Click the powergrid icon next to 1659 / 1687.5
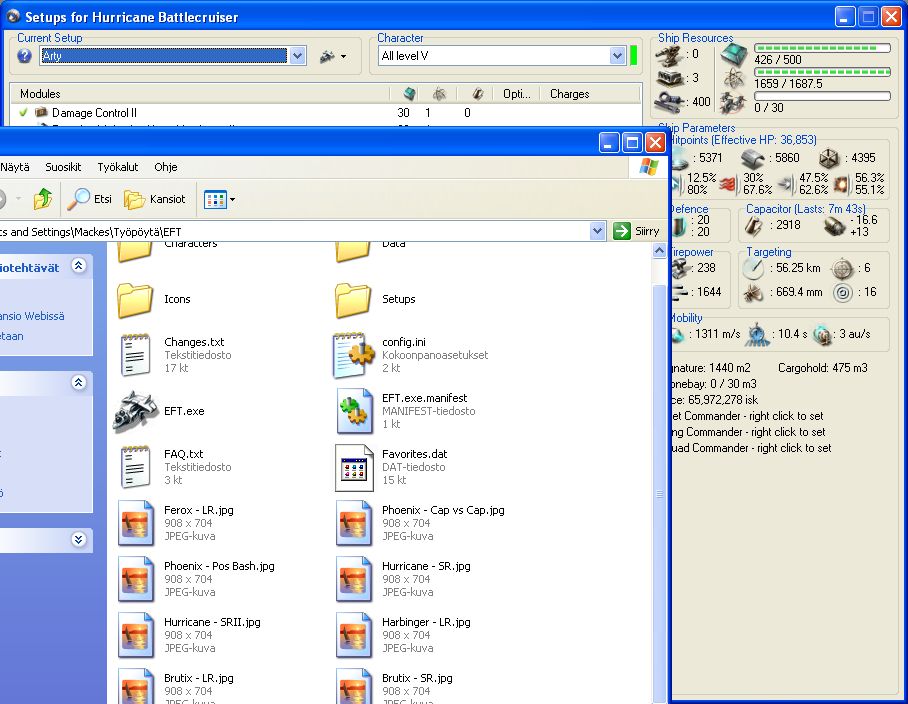Viewport: 908px width, 704px height. (x=734, y=79)
